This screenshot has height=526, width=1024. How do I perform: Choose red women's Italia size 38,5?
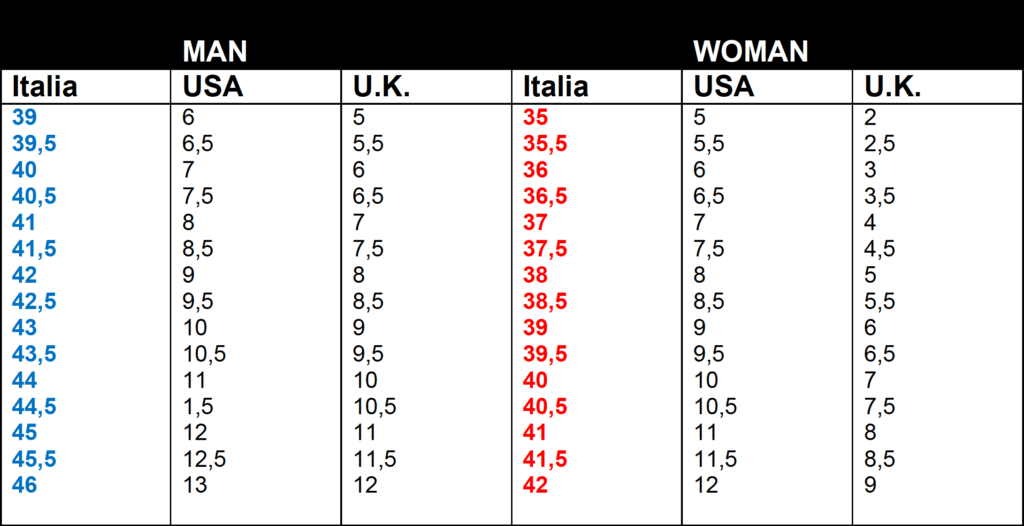pyautogui.click(x=545, y=301)
